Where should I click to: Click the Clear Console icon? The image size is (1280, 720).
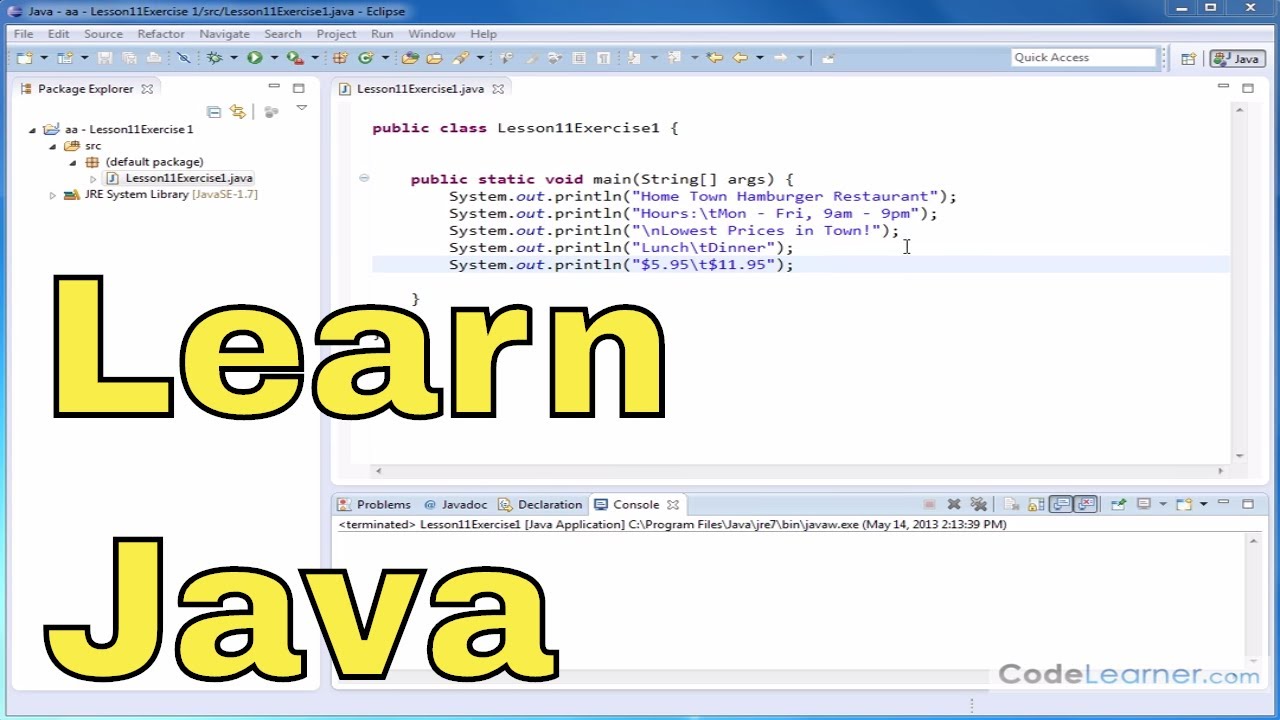pos(1011,504)
